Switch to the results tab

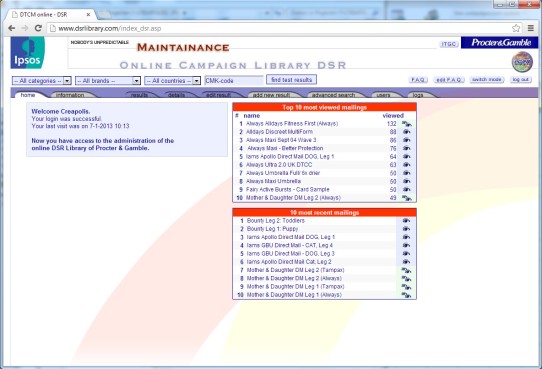(139, 95)
